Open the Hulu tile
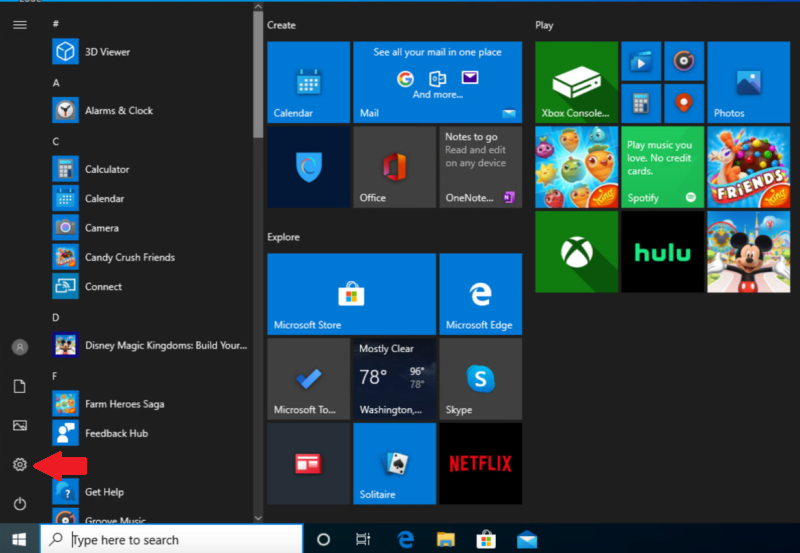The width and height of the screenshot is (800, 553). (x=662, y=252)
